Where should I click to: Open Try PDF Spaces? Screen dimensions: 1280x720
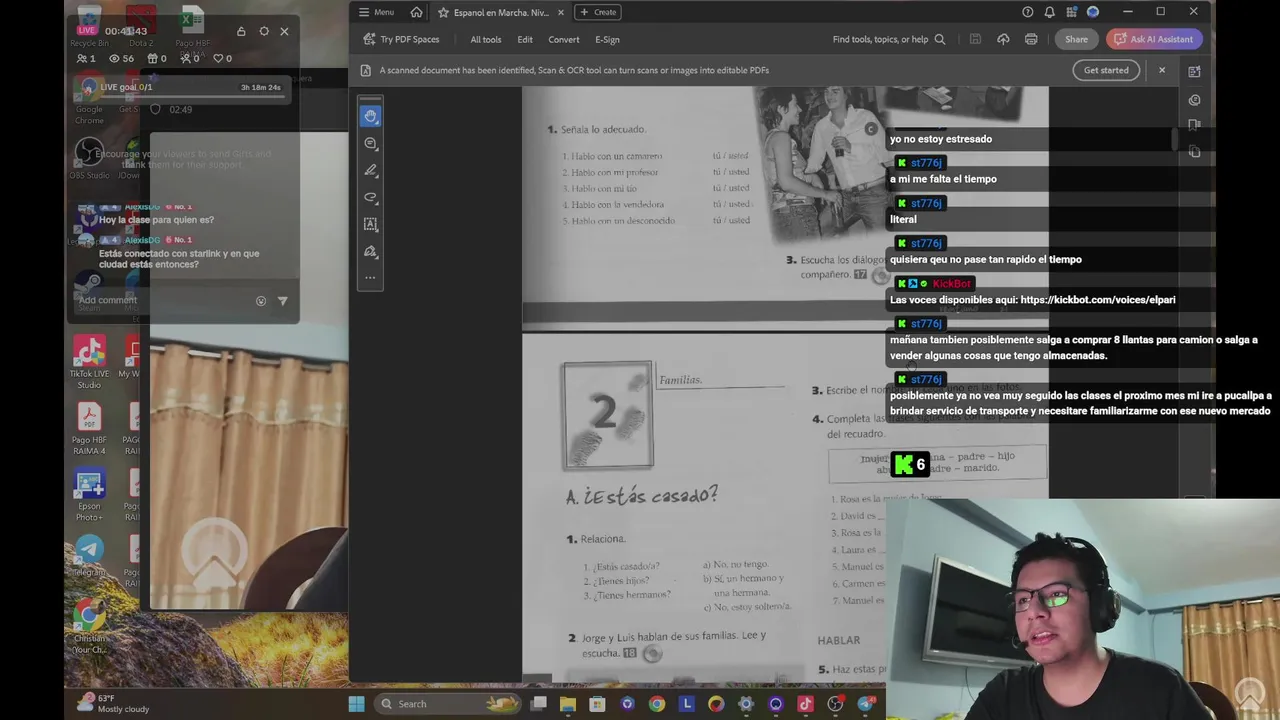pos(401,39)
